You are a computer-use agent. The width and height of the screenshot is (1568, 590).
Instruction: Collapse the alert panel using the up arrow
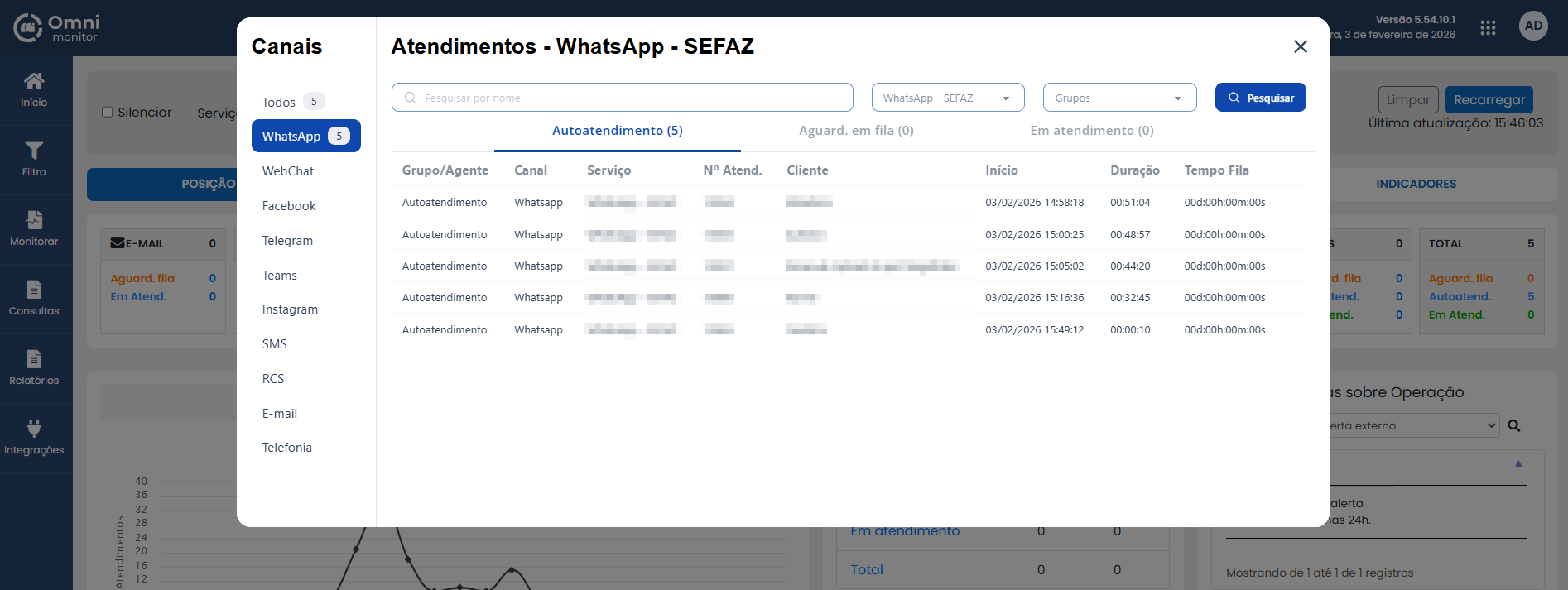[x=1518, y=464]
